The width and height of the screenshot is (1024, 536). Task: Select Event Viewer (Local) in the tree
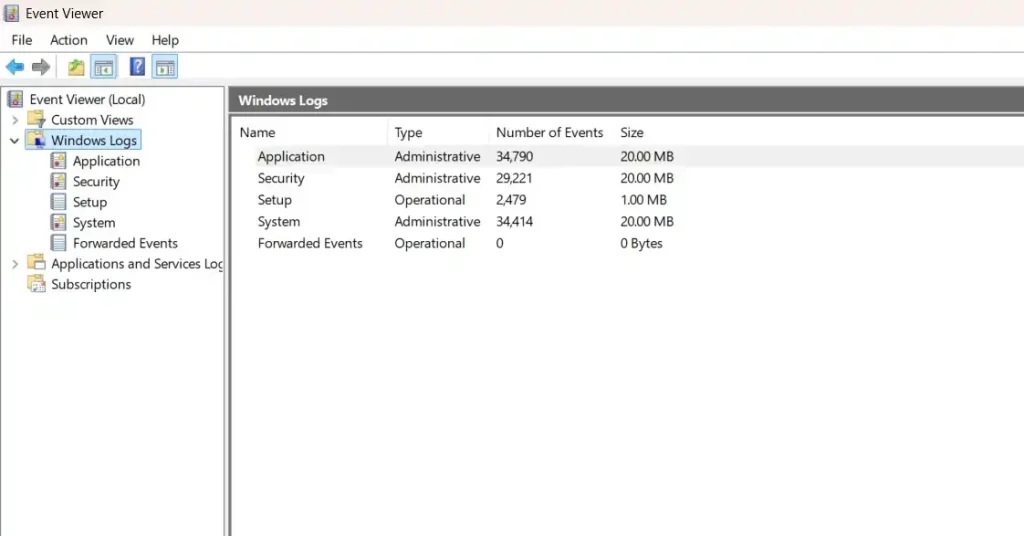87,99
